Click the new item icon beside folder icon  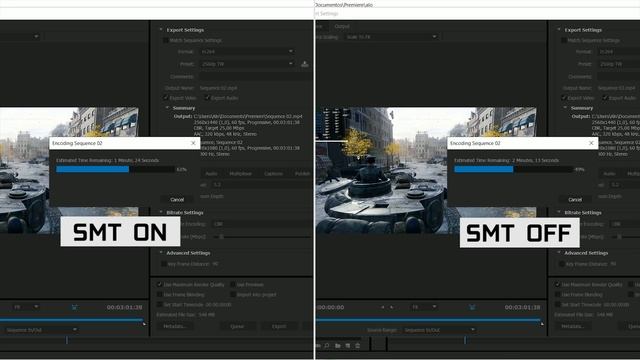(x=347, y=346)
